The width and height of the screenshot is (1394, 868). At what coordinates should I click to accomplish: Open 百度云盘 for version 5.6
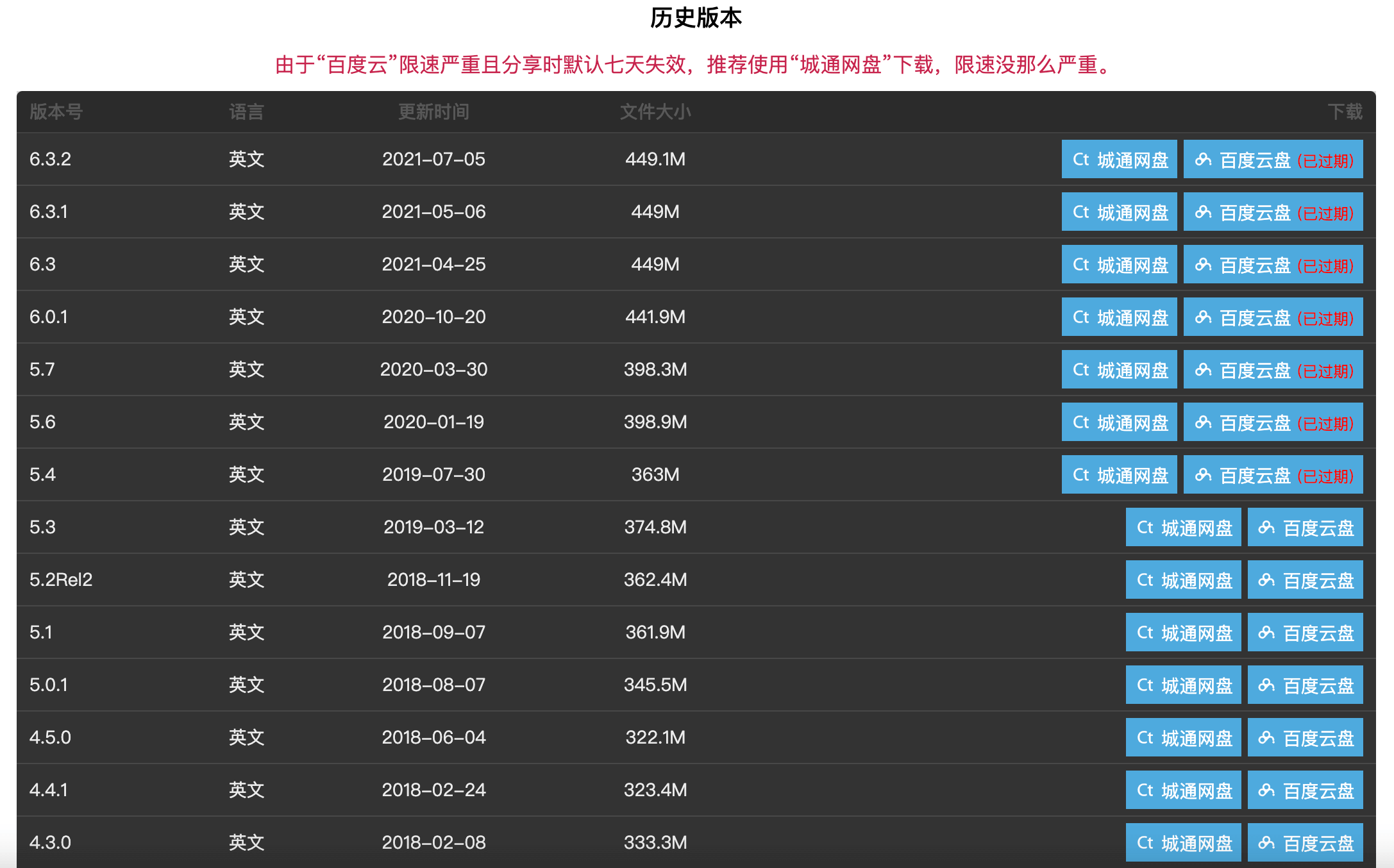click(x=1273, y=422)
